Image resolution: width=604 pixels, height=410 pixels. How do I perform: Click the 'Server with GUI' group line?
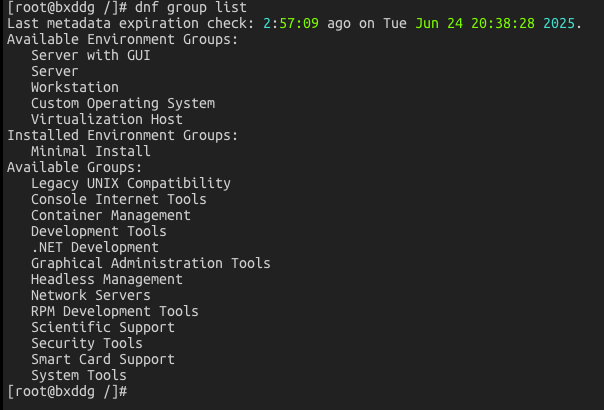(x=91, y=55)
